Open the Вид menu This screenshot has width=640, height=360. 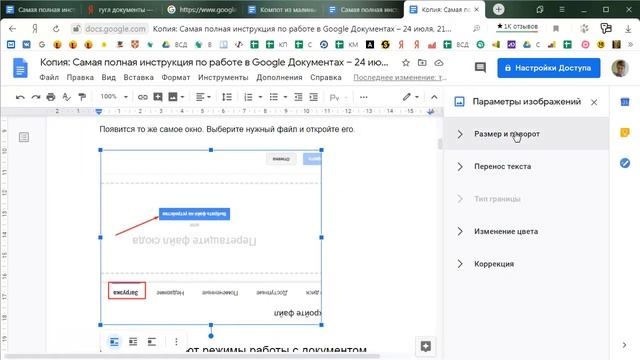coord(109,78)
